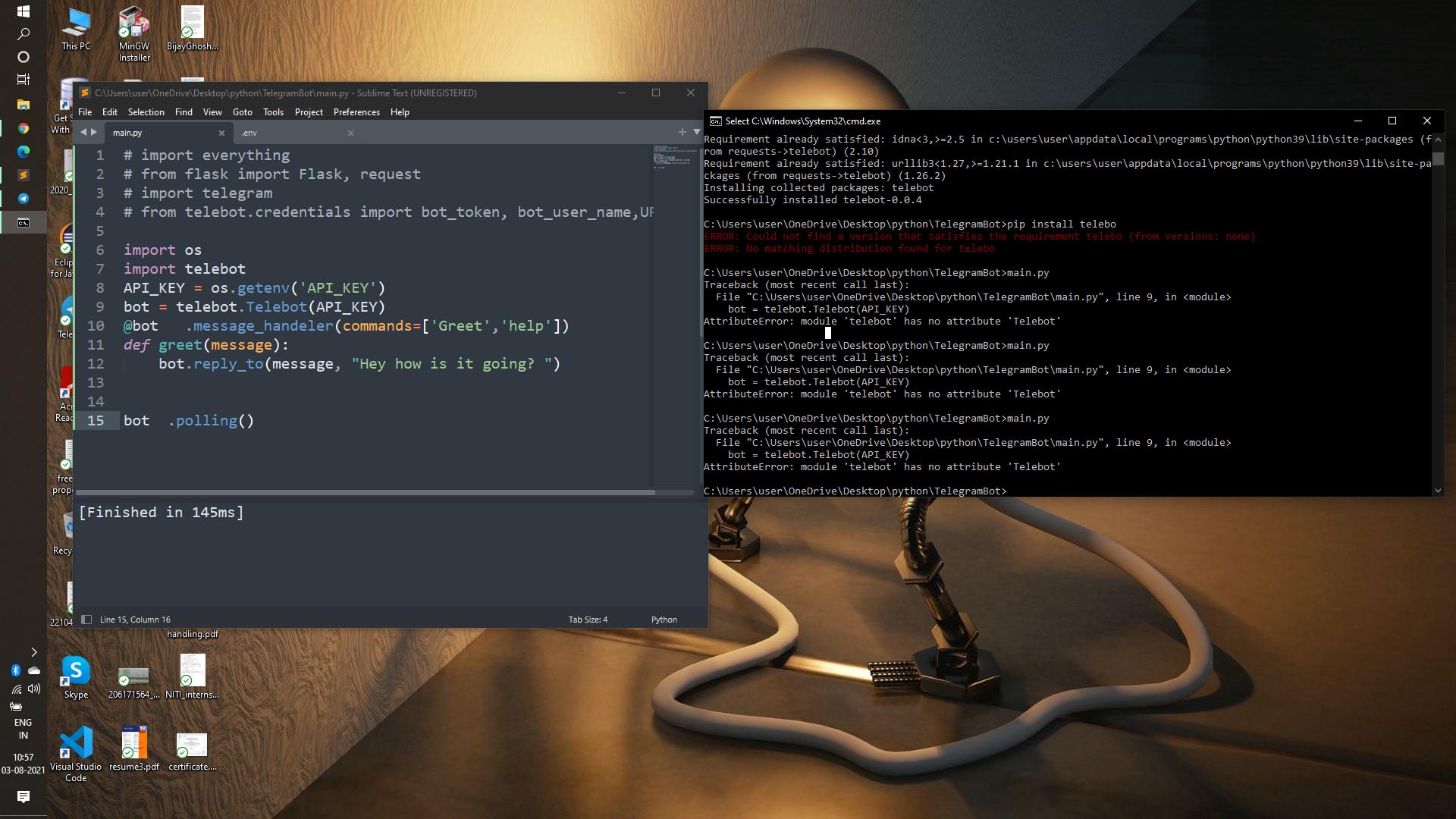Image resolution: width=1456 pixels, height=819 pixels.
Task: Open Tab Size 4 settings selector
Action: point(588,620)
